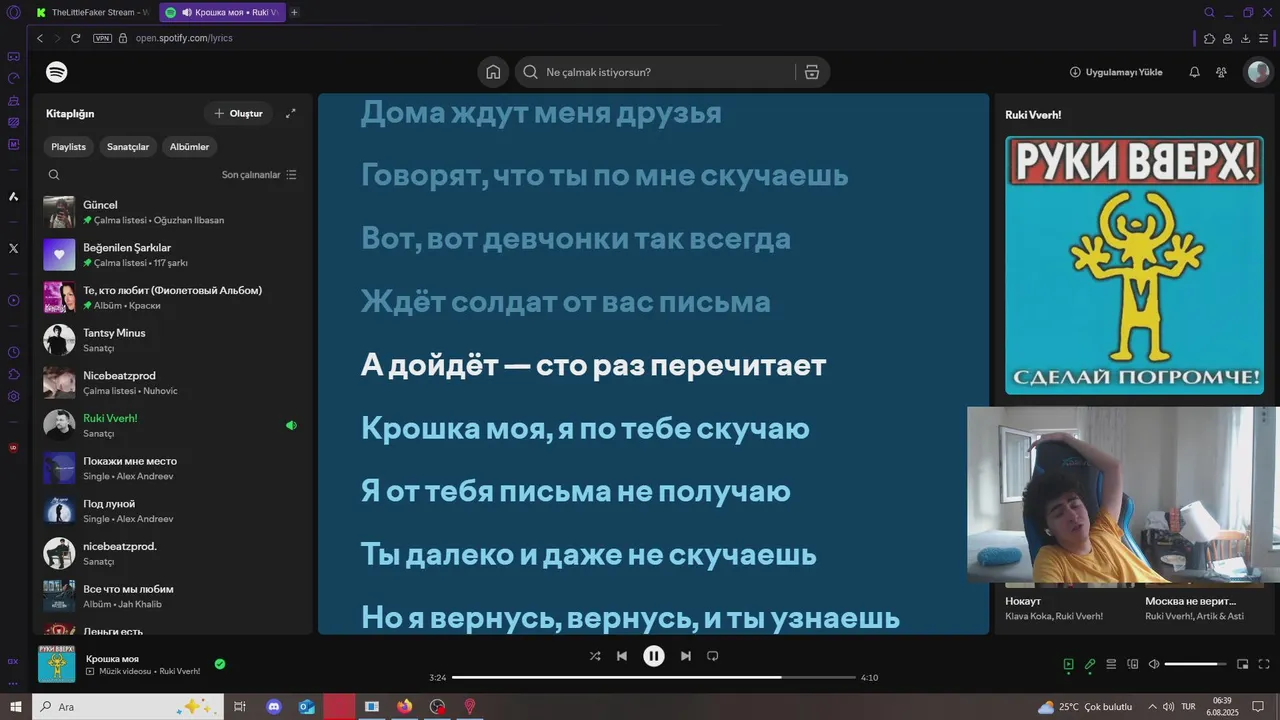Filter library by Playlists
The width and height of the screenshot is (1280, 720).
click(x=68, y=147)
